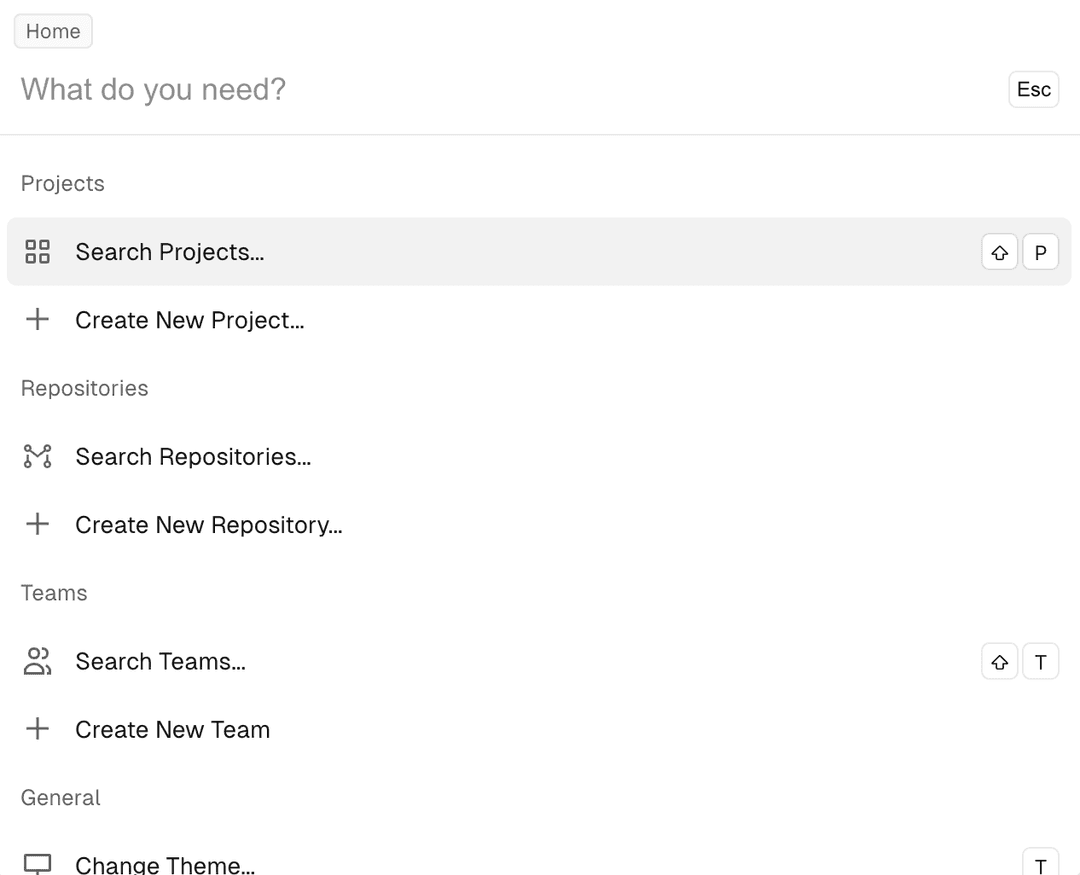Click the plus icon for Create New Project
This screenshot has width=1080, height=875.
click(37, 320)
